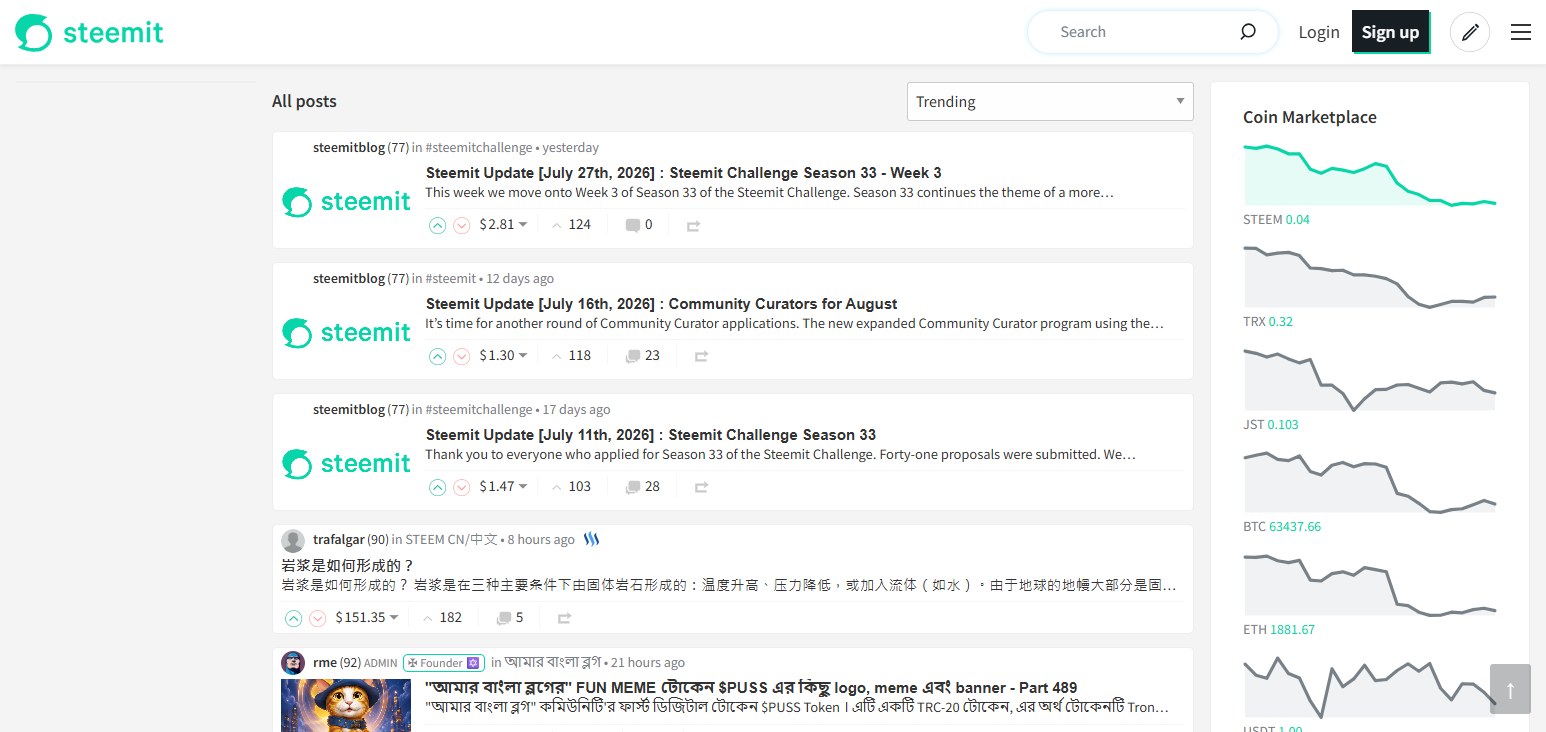Screen dimensions: 1546x732
Task: Expand the $1.30 payout details
Action: click(x=503, y=356)
